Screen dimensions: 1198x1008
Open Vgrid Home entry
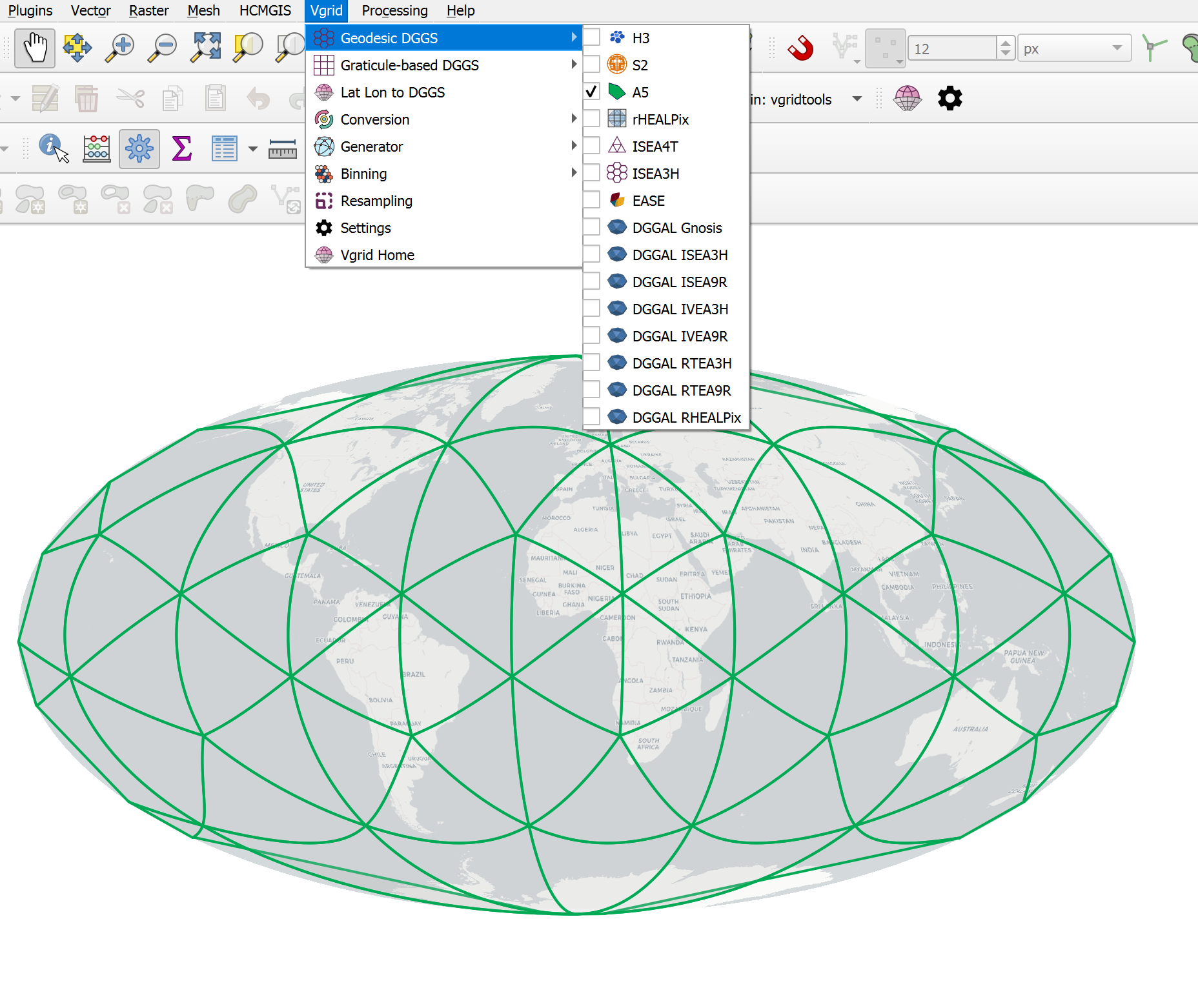[444, 255]
